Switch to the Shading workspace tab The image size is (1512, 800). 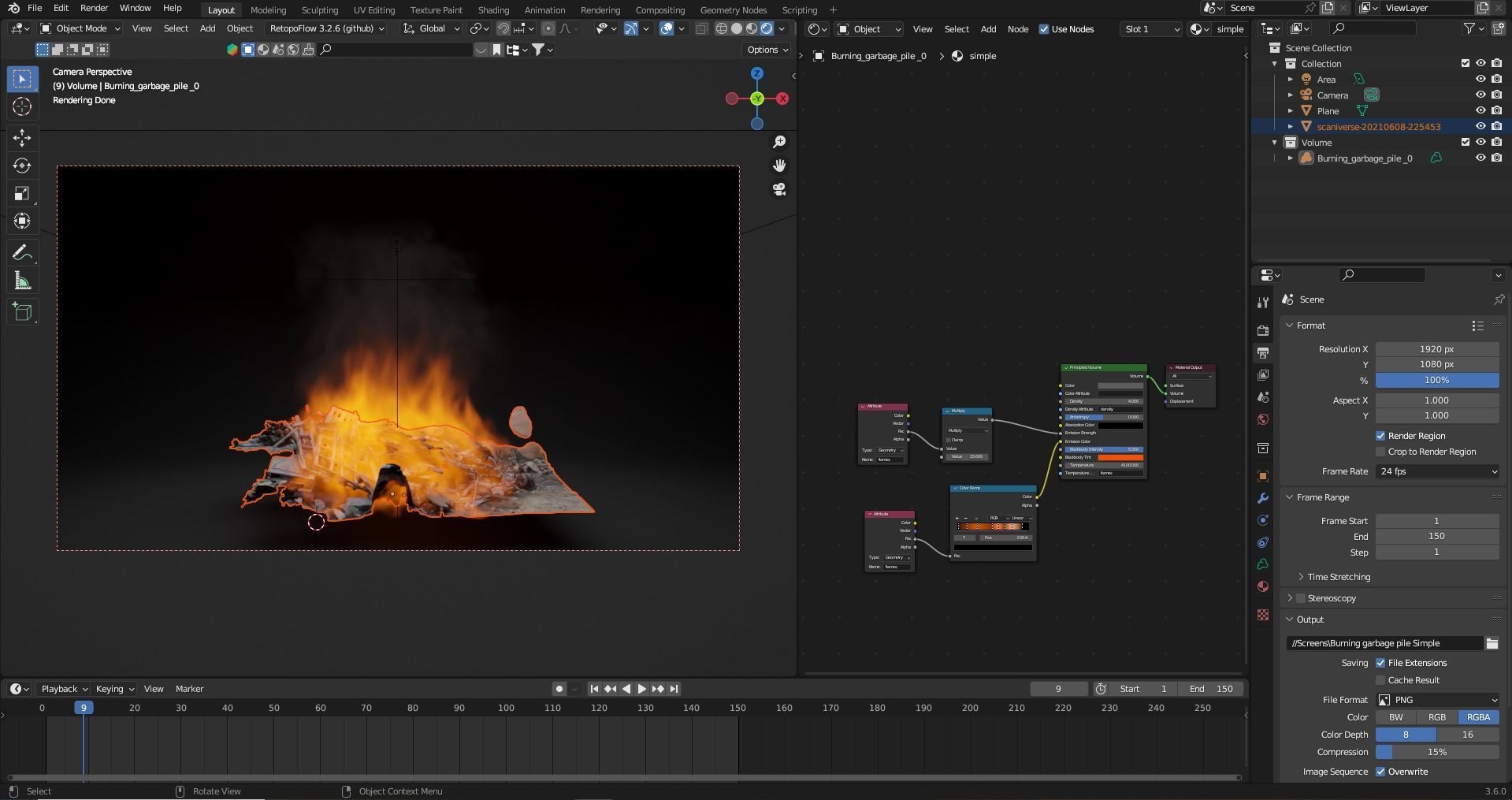(x=493, y=10)
